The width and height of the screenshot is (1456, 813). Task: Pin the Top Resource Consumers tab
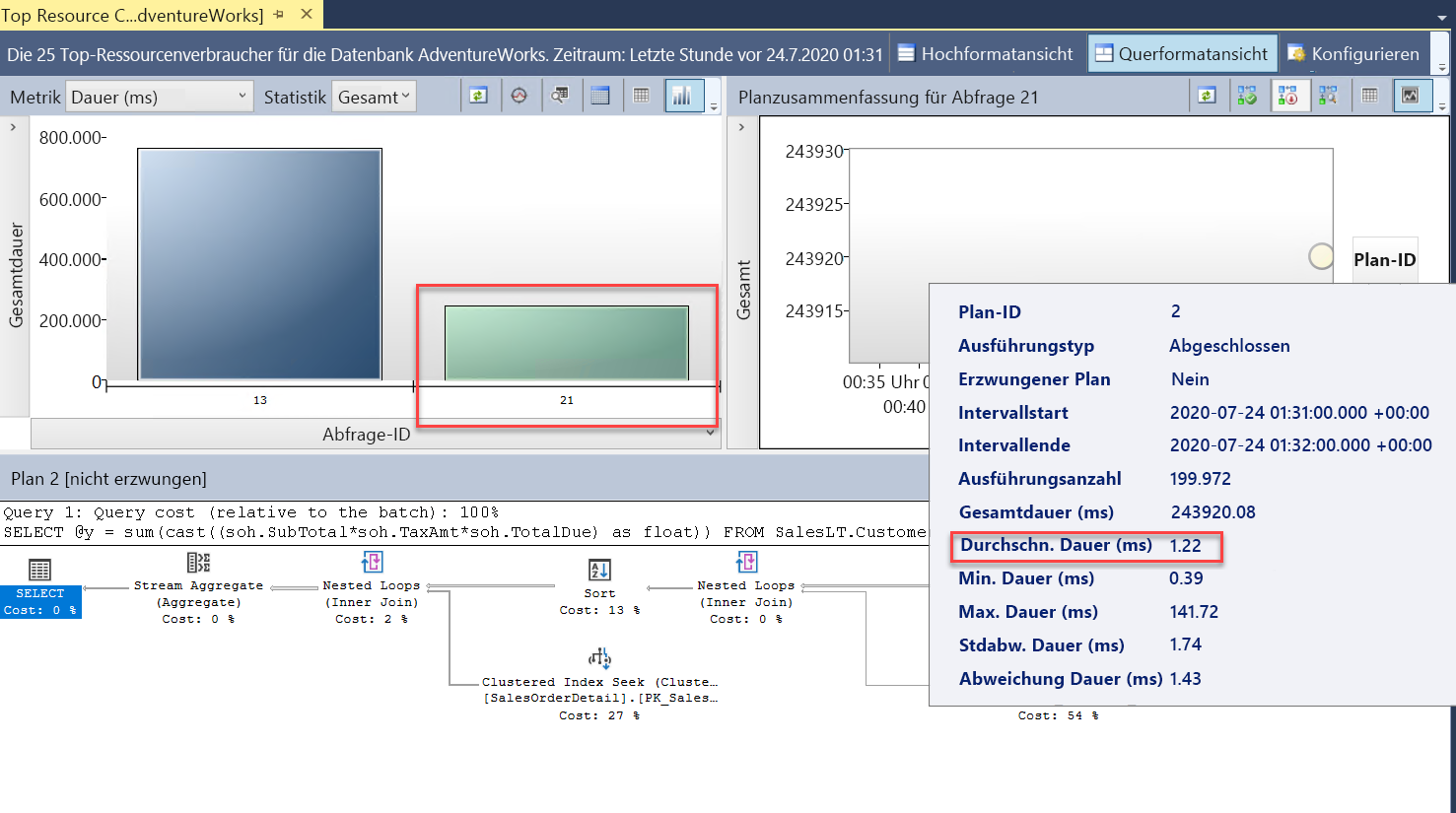coord(279,15)
